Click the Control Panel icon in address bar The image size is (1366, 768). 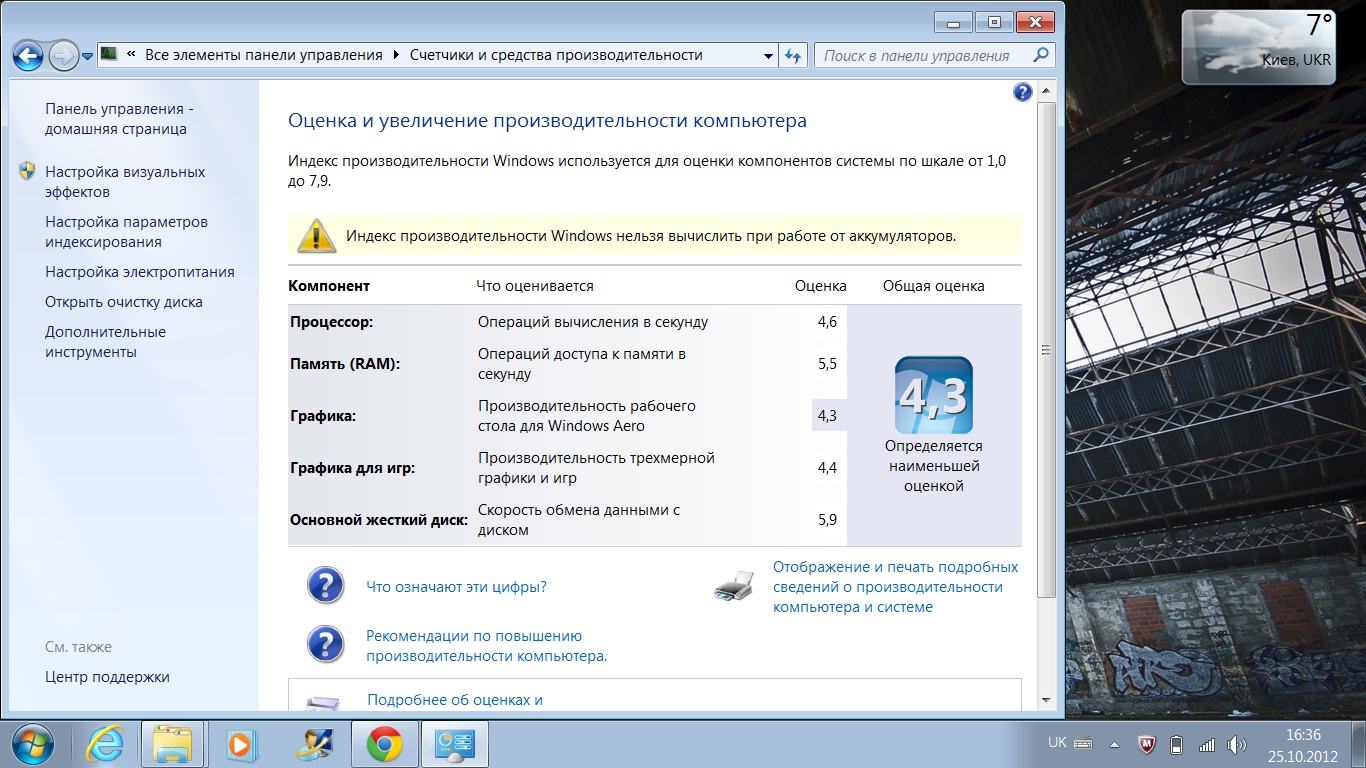[109, 54]
